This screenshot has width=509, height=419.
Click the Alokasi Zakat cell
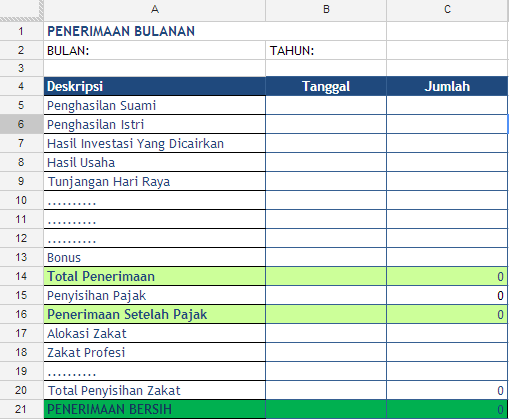click(x=155, y=333)
